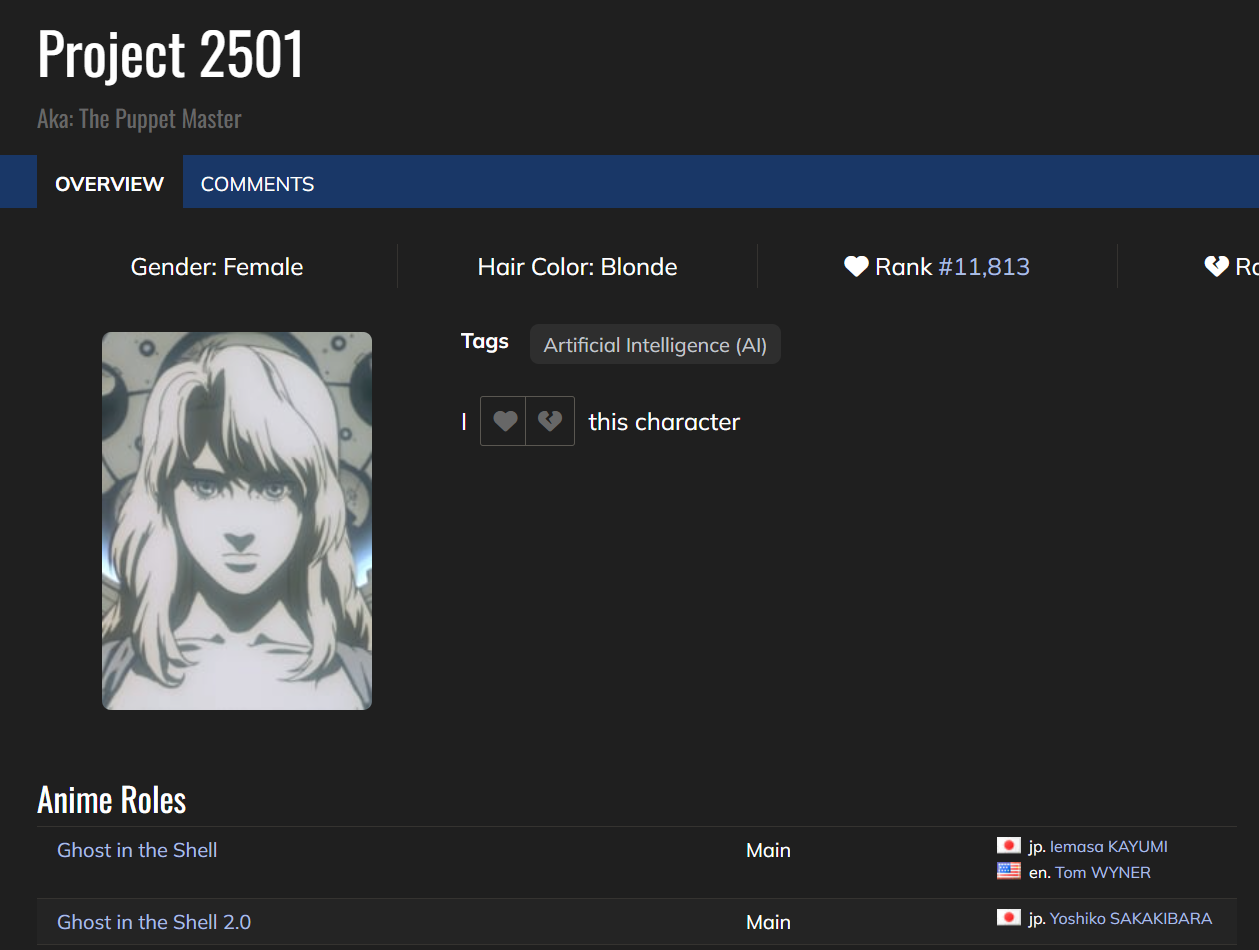Switch to the Comments tab

tap(257, 184)
